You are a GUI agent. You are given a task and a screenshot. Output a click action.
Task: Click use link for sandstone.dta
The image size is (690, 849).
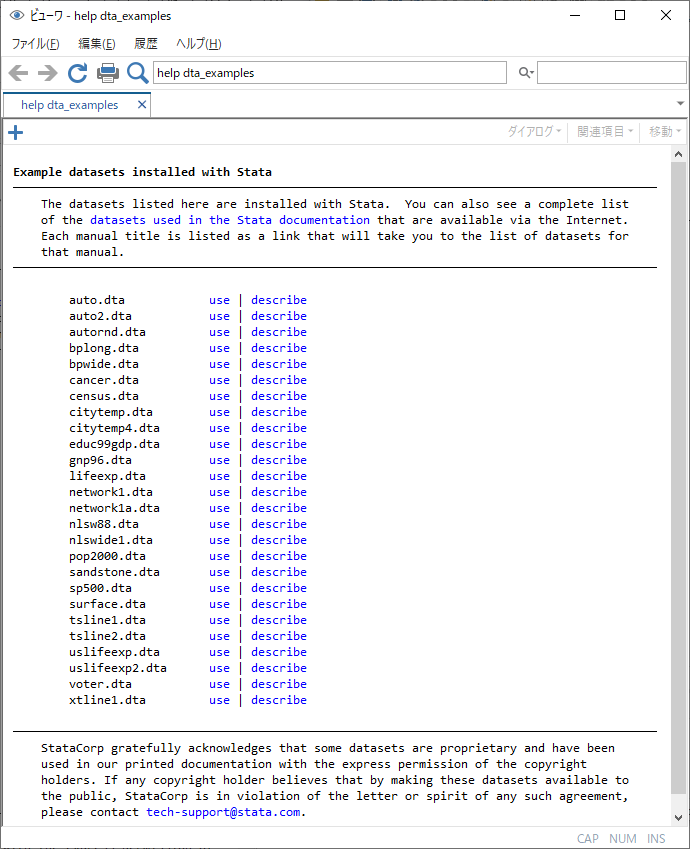coord(219,572)
